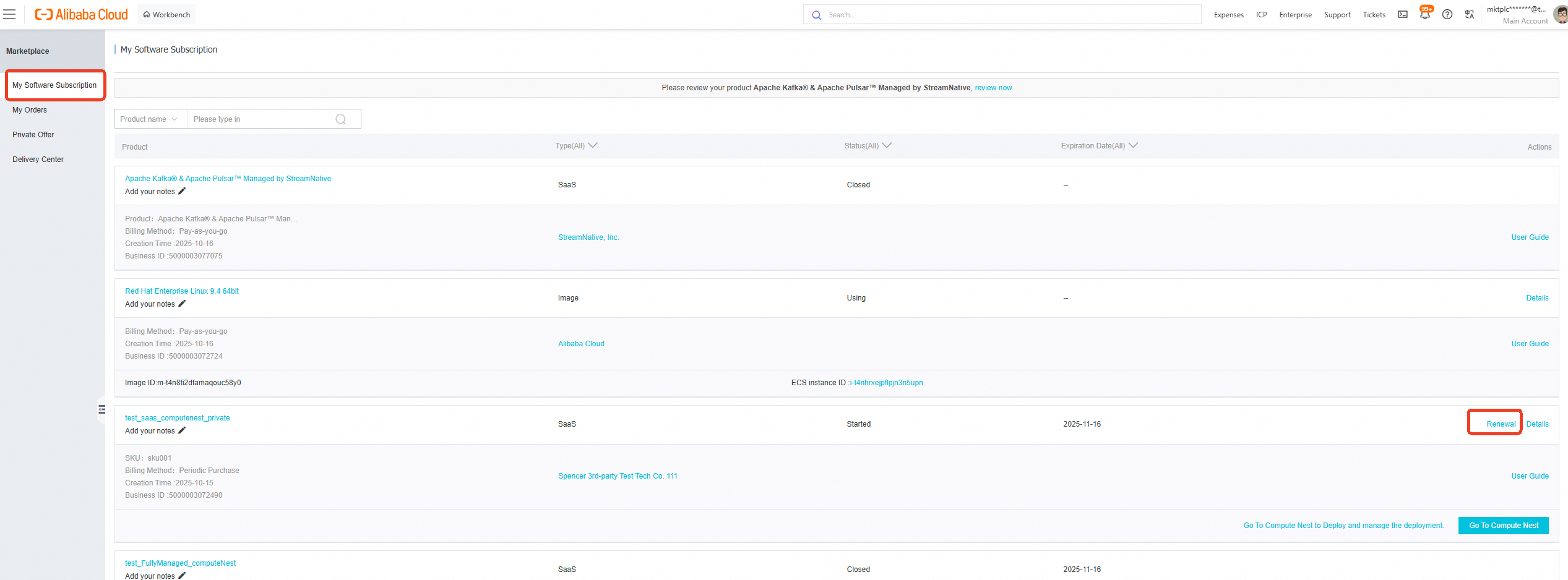
Task: Open User Guide for StreamNative product
Action: tap(1530, 237)
